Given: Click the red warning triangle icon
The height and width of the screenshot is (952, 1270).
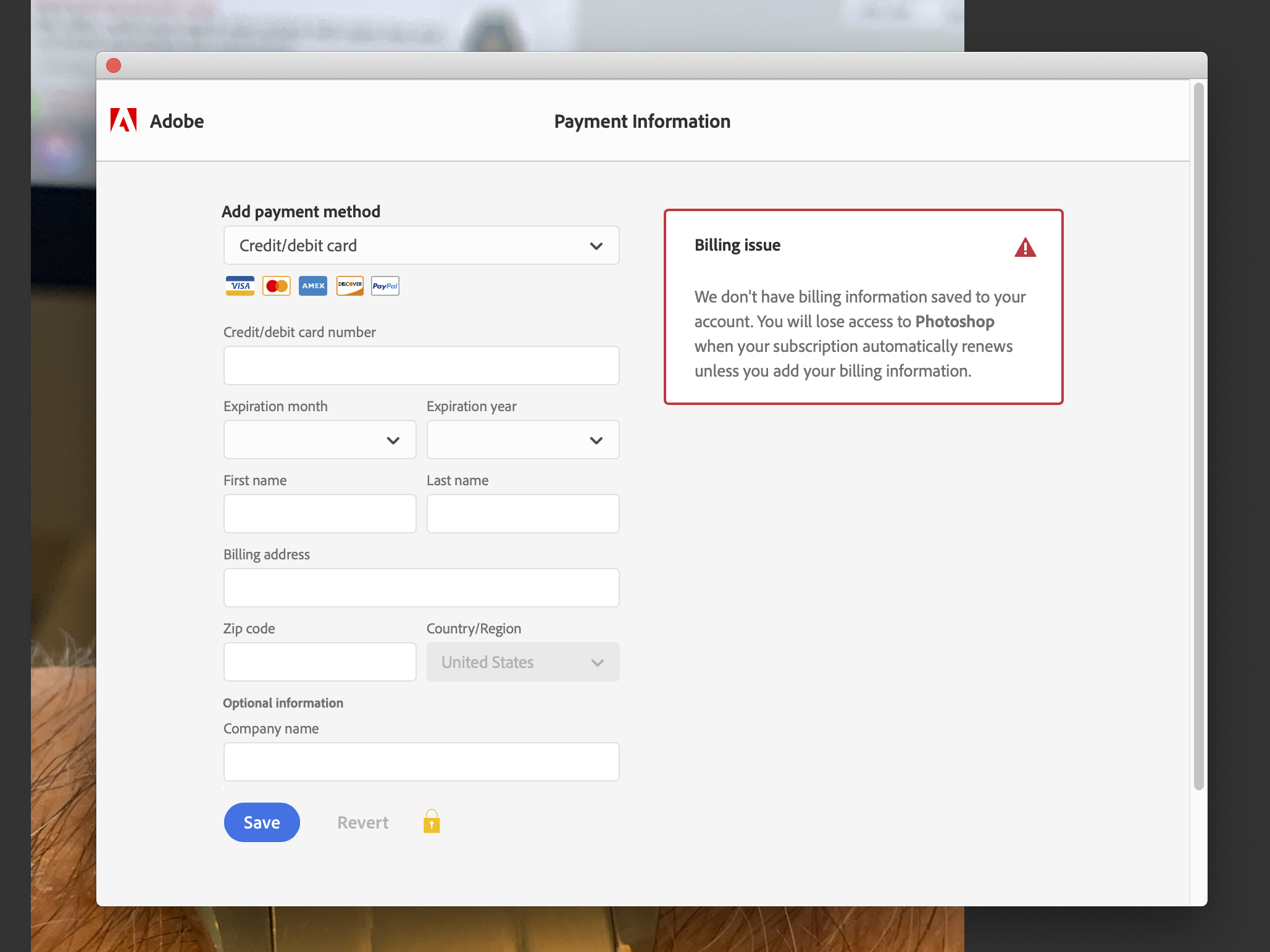Looking at the screenshot, I should click(x=1025, y=246).
